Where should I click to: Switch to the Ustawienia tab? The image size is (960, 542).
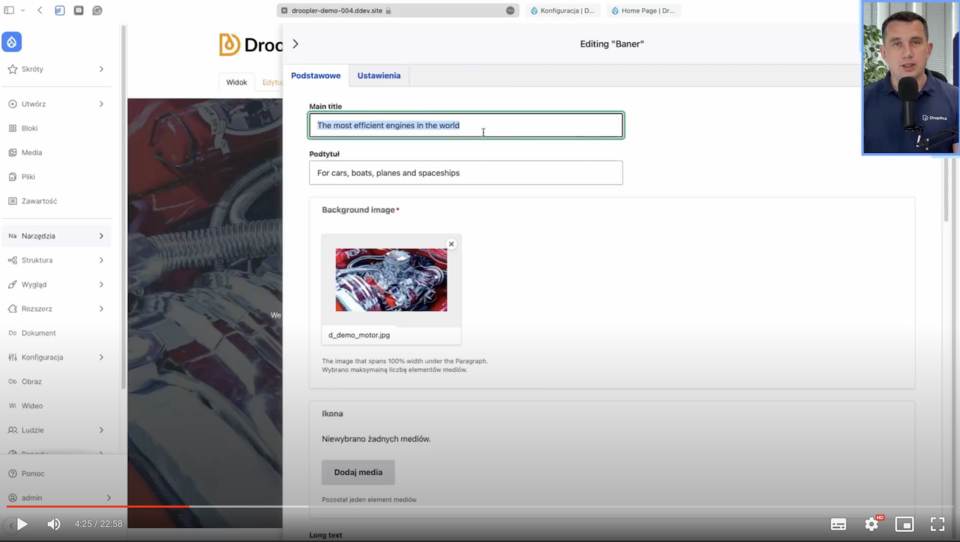[x=379, y=75]
